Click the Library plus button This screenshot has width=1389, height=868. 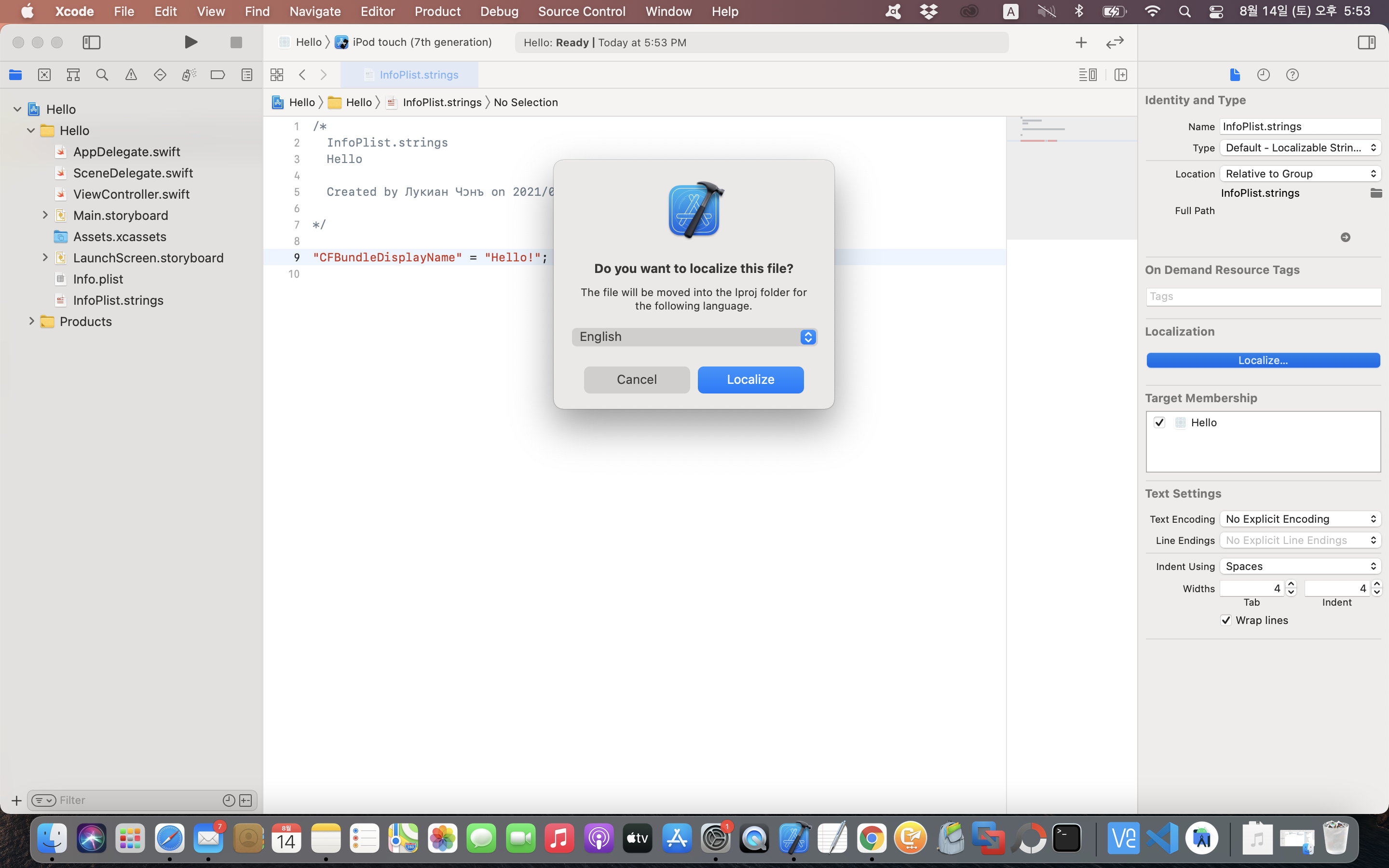point(1081,42)
